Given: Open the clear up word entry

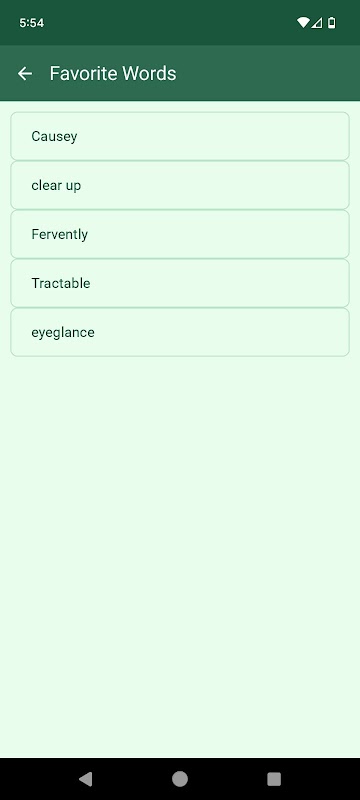Looking at the screenshot, I should (180, 185).
